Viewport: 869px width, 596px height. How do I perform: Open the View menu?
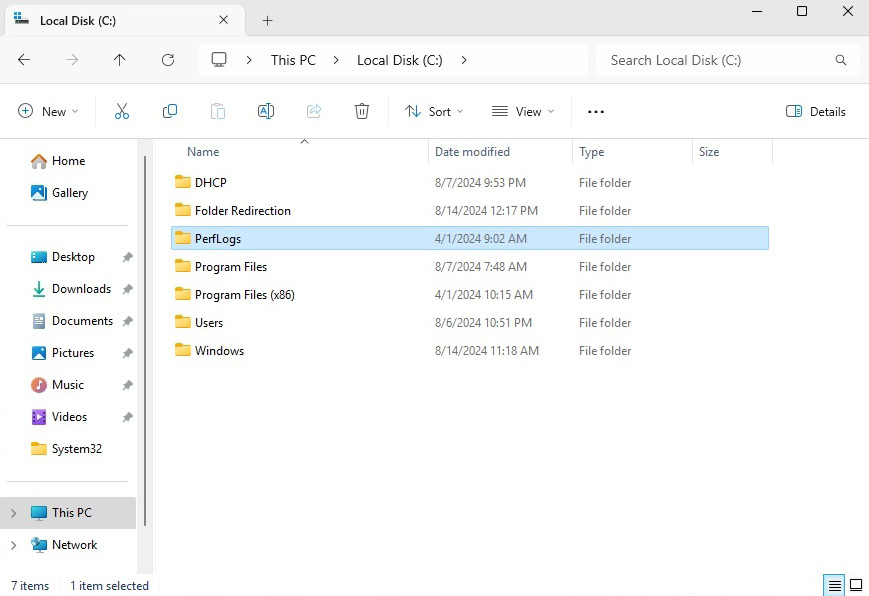click(522, 111)
